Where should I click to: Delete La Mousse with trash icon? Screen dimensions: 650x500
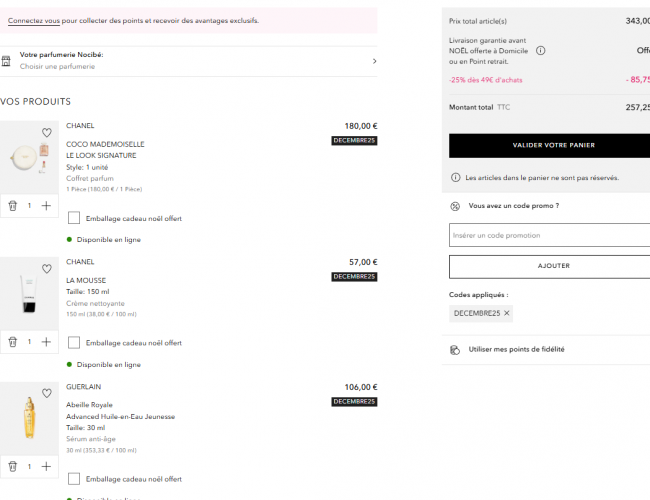point(13,341)
